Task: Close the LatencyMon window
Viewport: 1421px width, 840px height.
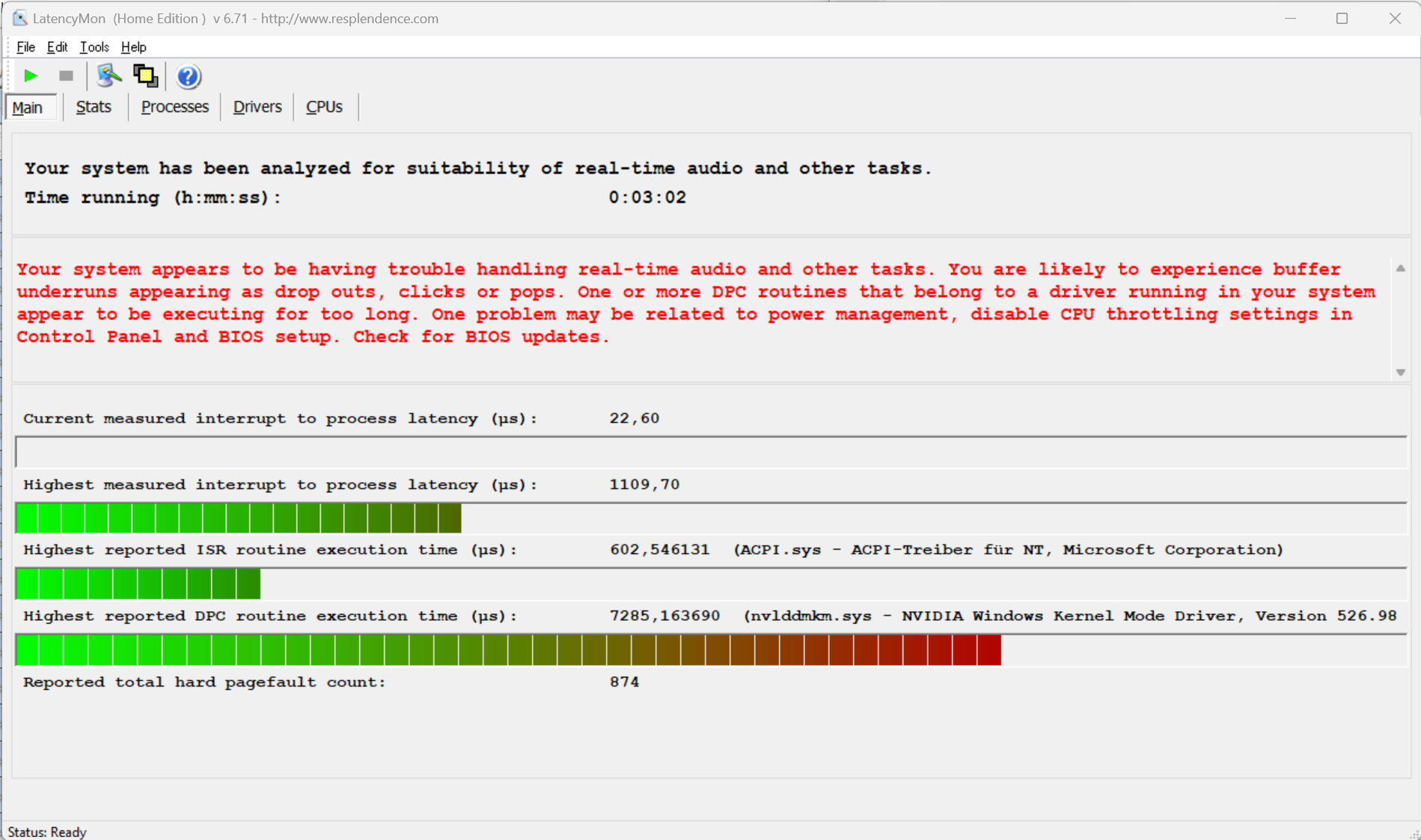Action: pos(1395,18)
